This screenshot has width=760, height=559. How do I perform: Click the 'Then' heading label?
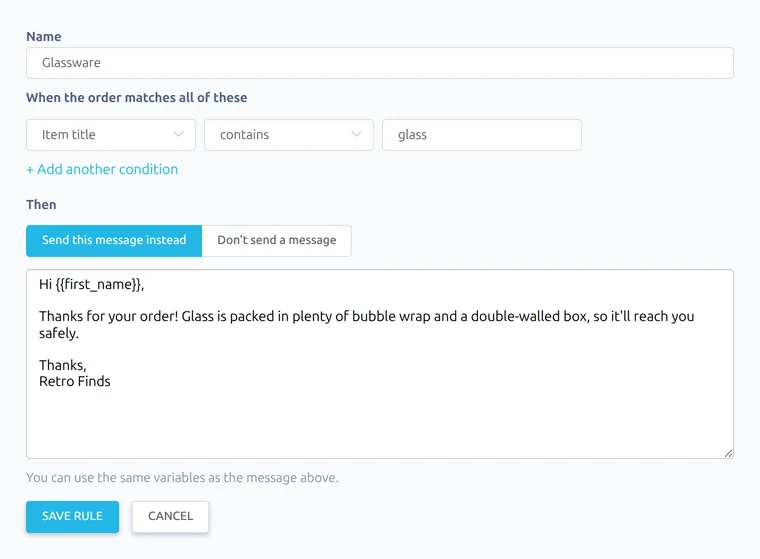pos(41,205)
